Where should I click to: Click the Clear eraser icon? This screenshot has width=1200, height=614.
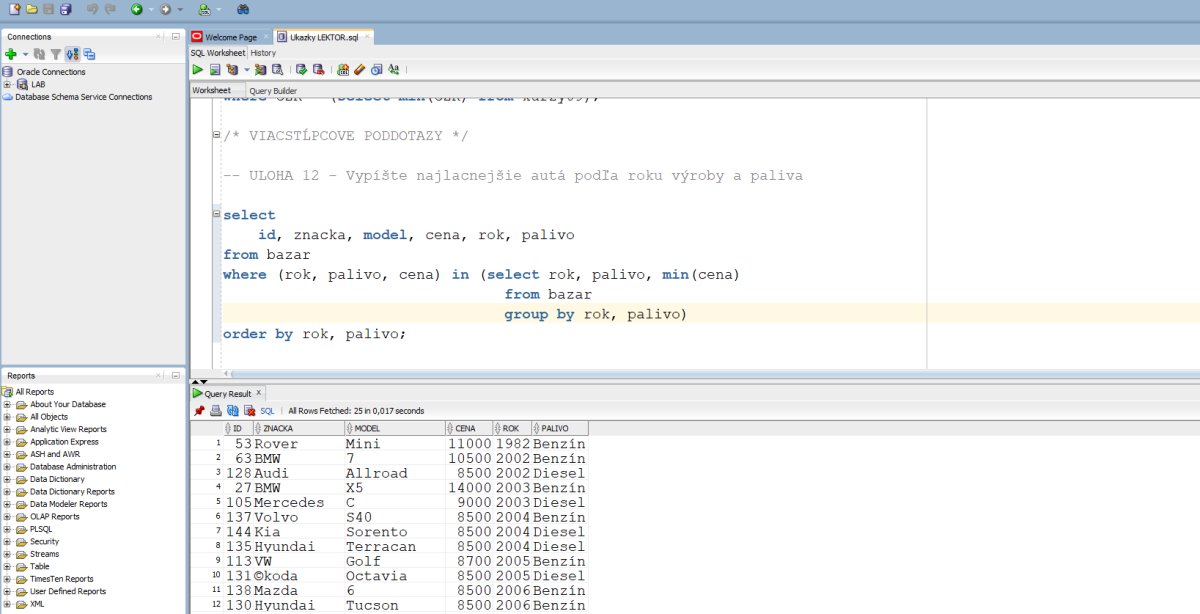pos(359,70)
